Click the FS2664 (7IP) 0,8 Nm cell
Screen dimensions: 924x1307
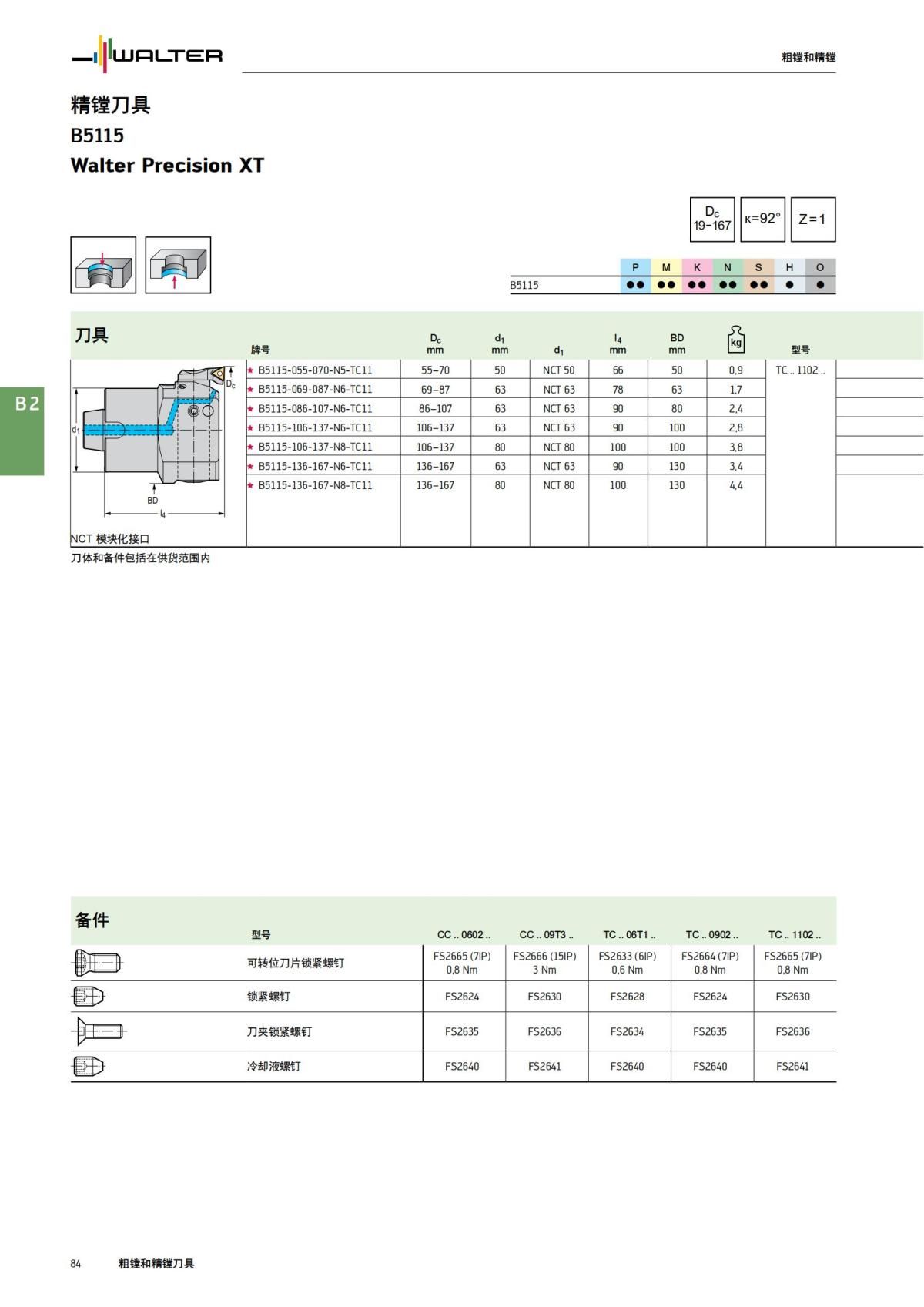pyautogui.click(x=710, y=963)
